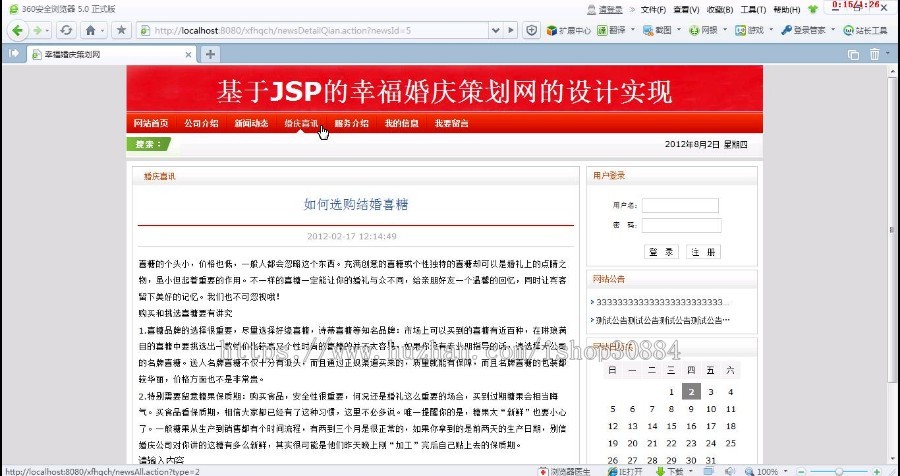This screenshot has width=900, height=476.
Task: Open the 工具(T) menu
Action: (753, 10)
